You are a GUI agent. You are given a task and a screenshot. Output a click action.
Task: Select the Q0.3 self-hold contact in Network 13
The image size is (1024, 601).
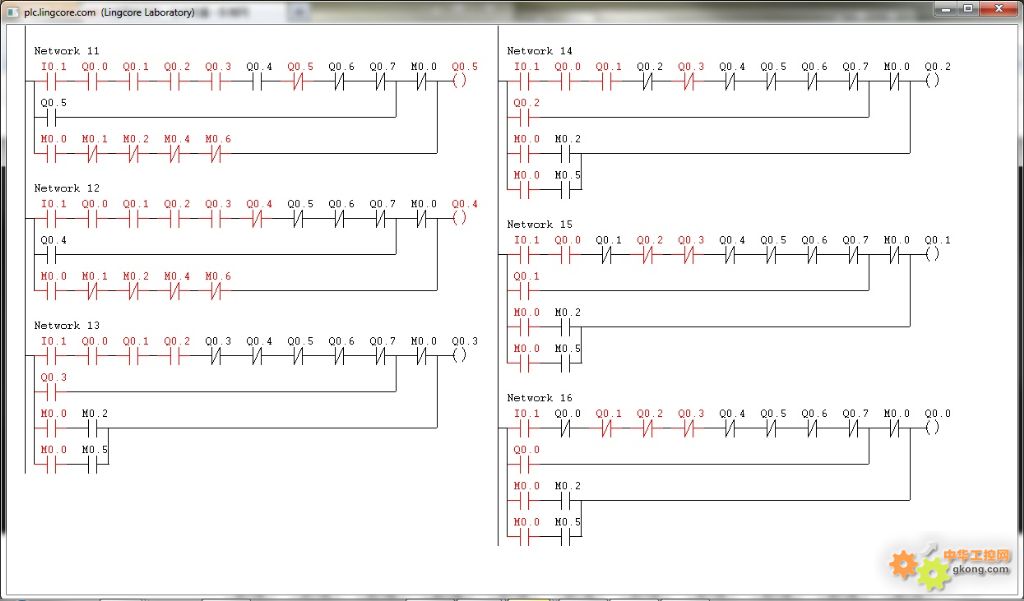(x=53, y=391)
